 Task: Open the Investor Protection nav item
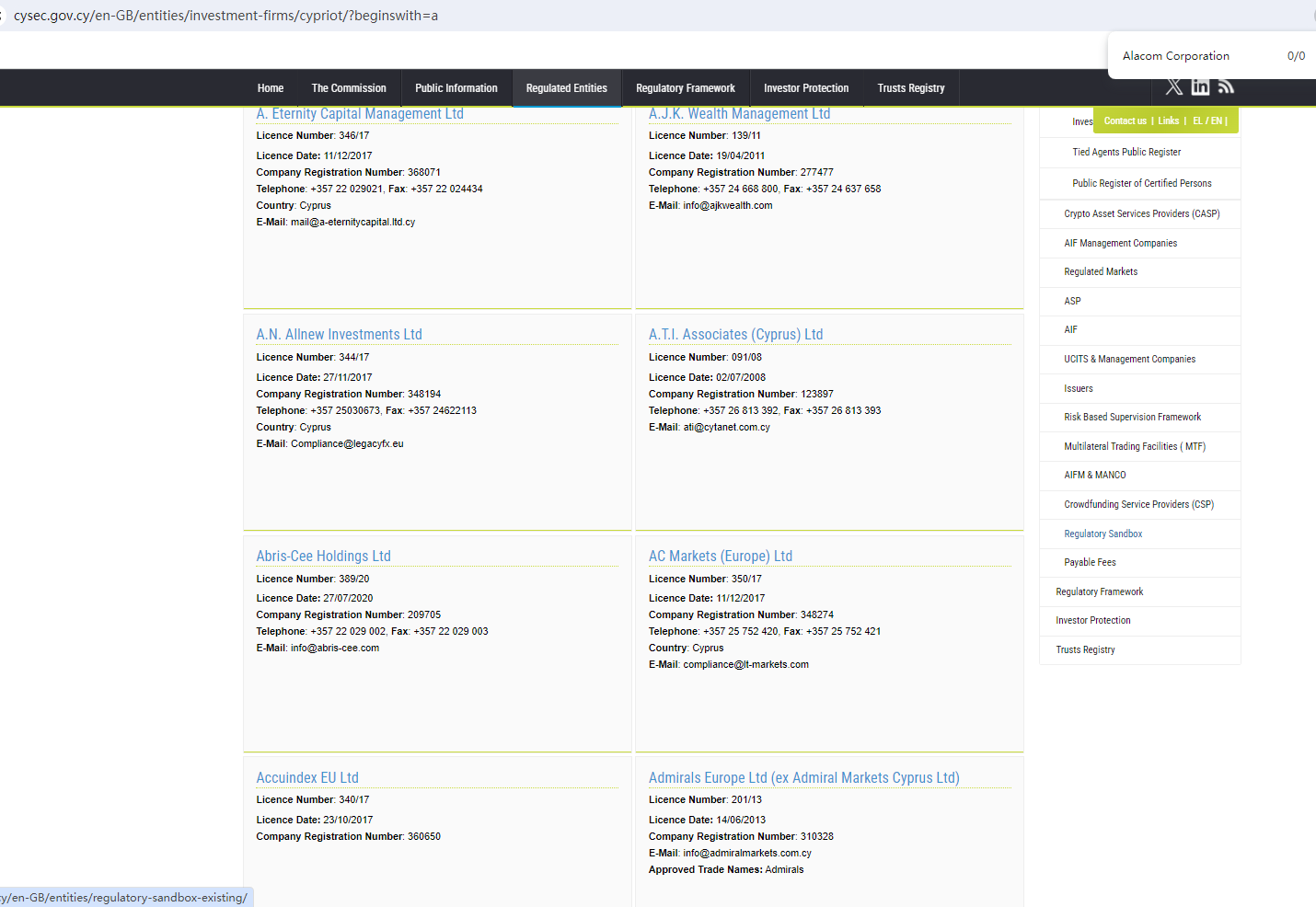(805, 88)
